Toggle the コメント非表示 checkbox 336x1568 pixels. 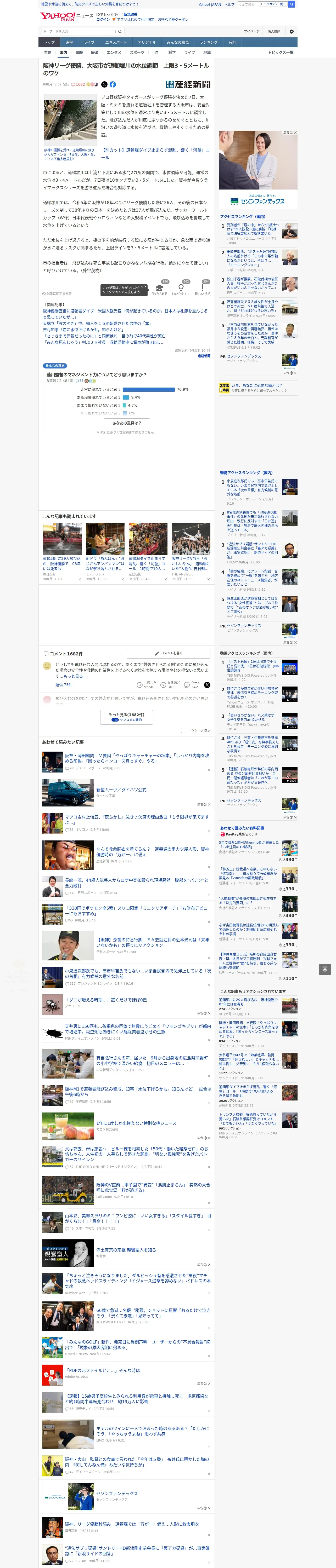tap(183, 730)
